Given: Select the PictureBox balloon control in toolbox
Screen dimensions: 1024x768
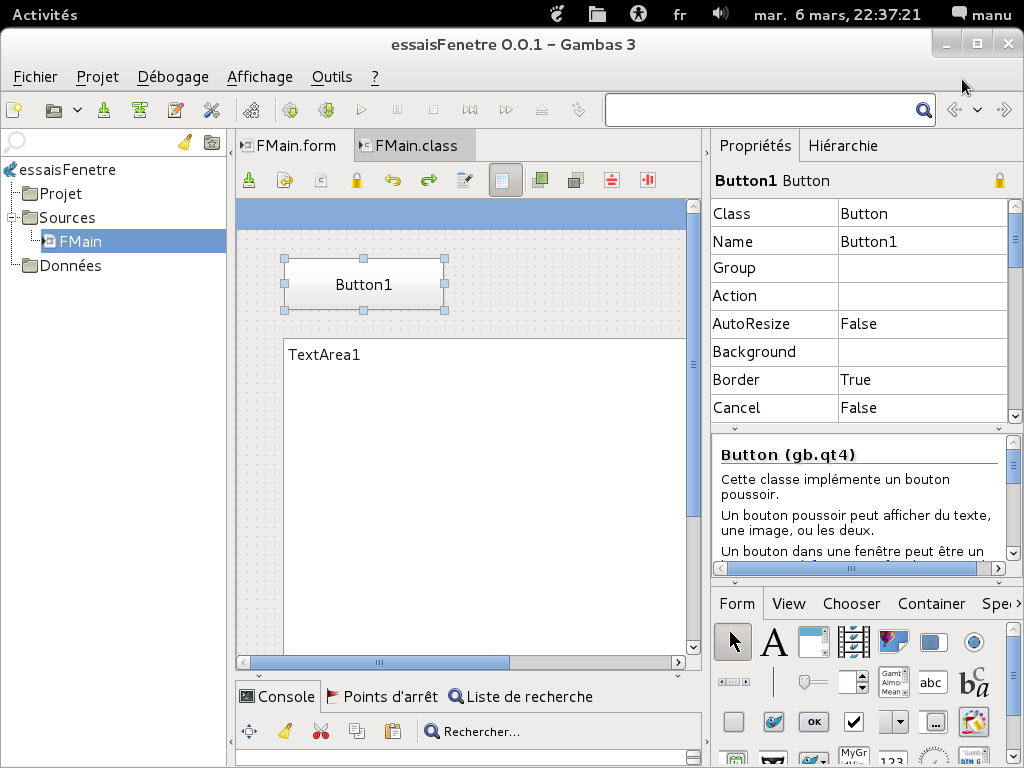Looking at the screenshot, I should (x=893, y=642).
